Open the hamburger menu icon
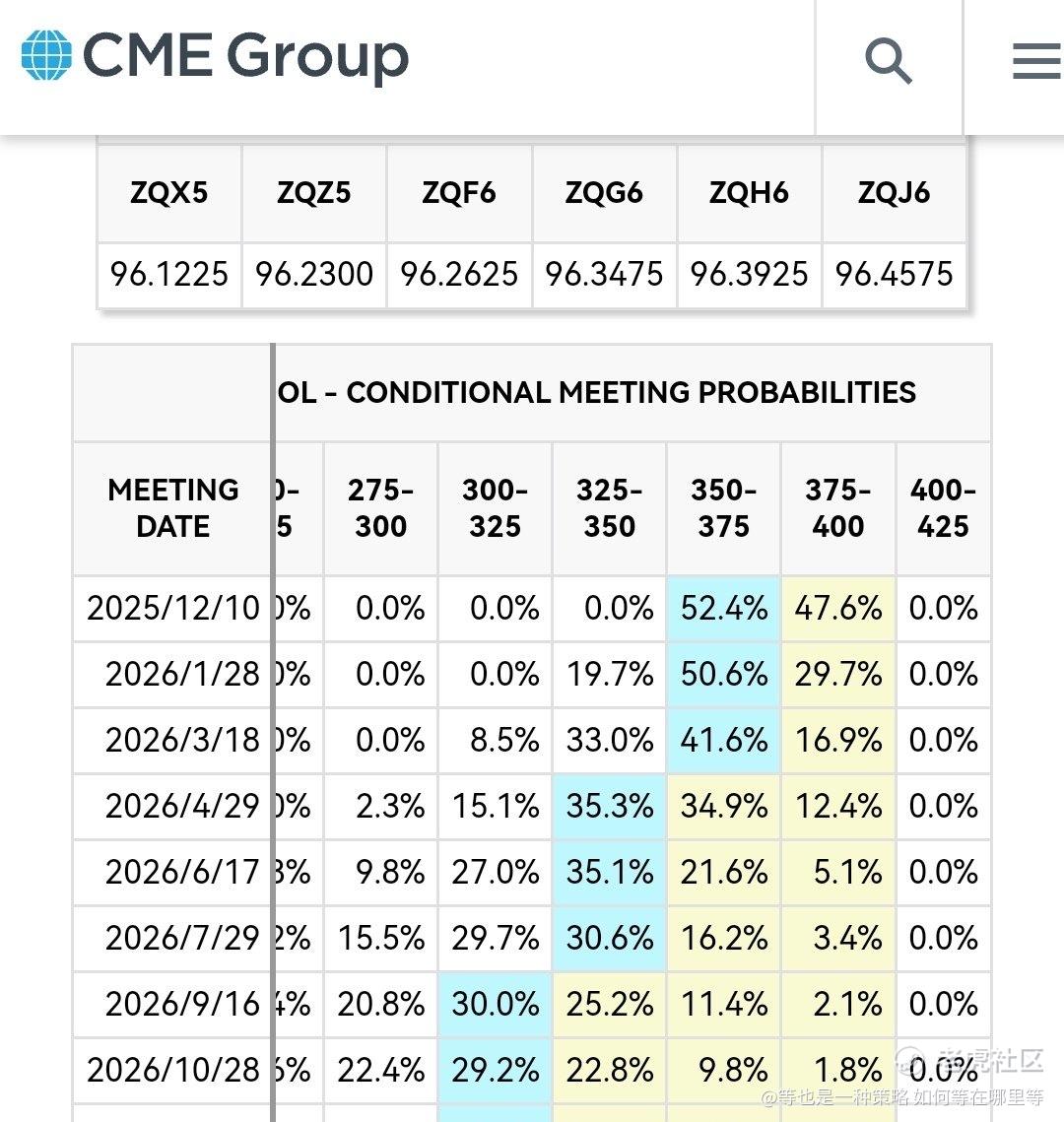 tap(1035, 62)
